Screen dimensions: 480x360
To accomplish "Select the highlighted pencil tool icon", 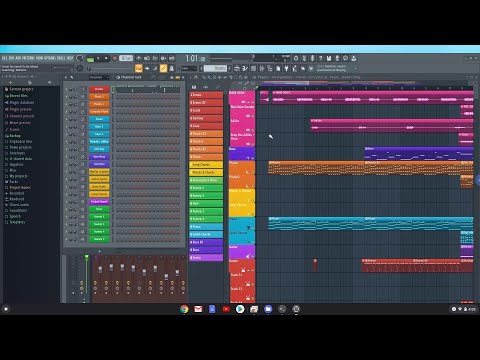I will (163, 68).
